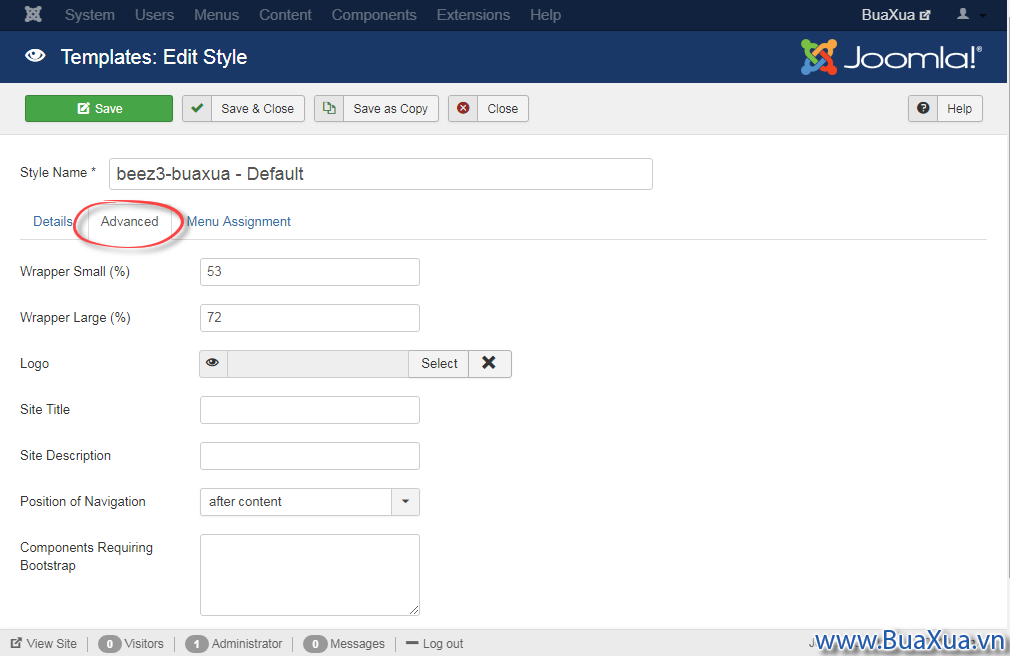Click the Logo path read-only field
The height and width of the screenshot is (656, 1010).
tap(318, 363)
